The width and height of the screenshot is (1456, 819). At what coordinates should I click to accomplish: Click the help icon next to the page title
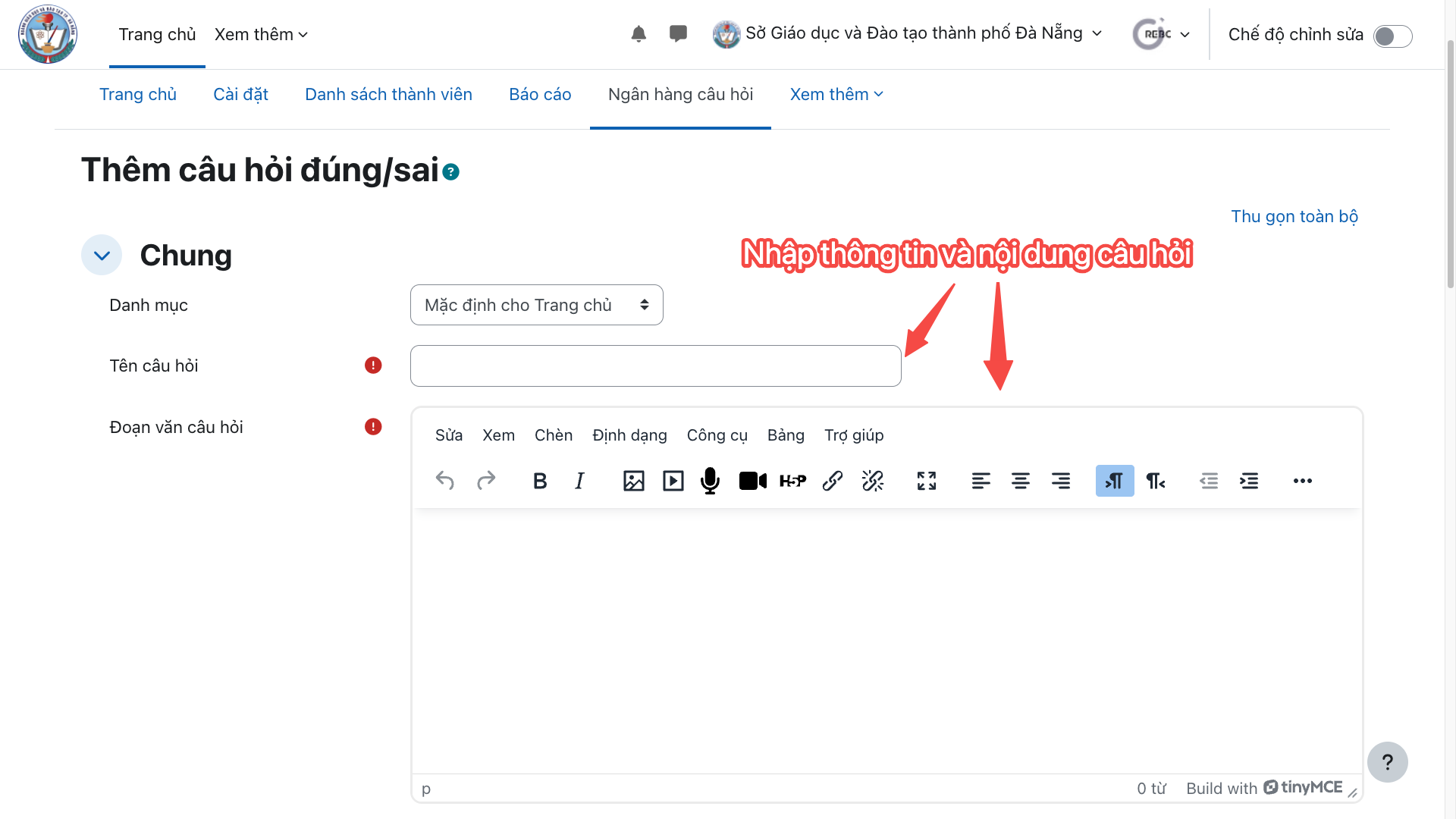[x=451, y=172]
